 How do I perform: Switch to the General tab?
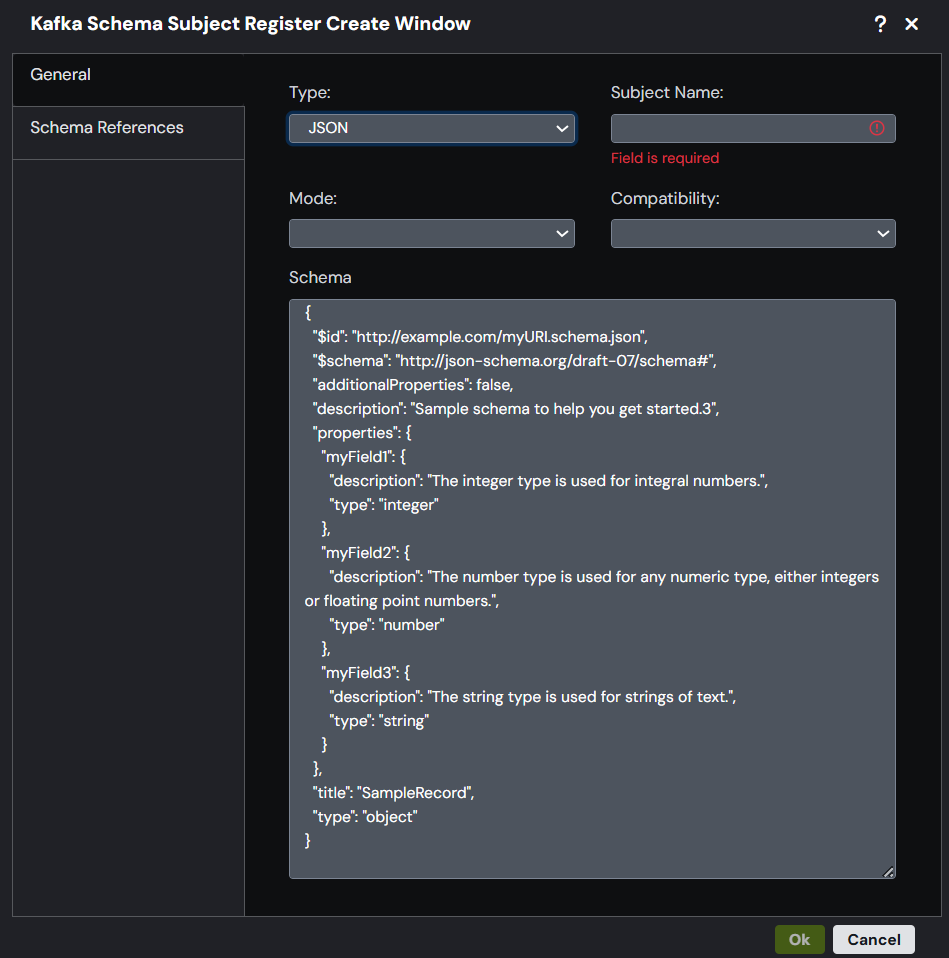pos(128,80)
